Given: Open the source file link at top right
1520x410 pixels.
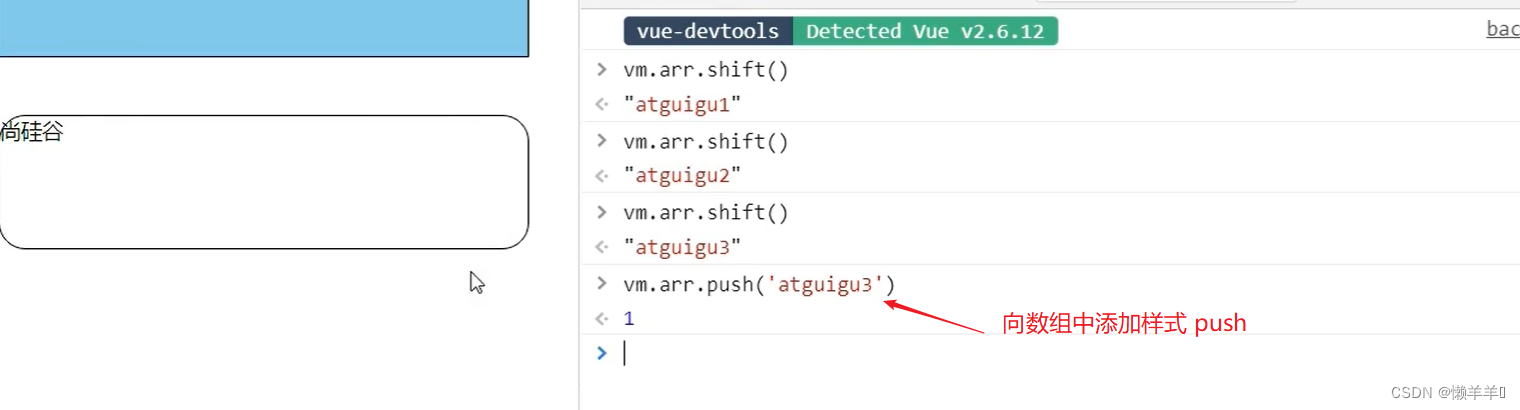Looking at the screenshot, I should (1502, 29).
